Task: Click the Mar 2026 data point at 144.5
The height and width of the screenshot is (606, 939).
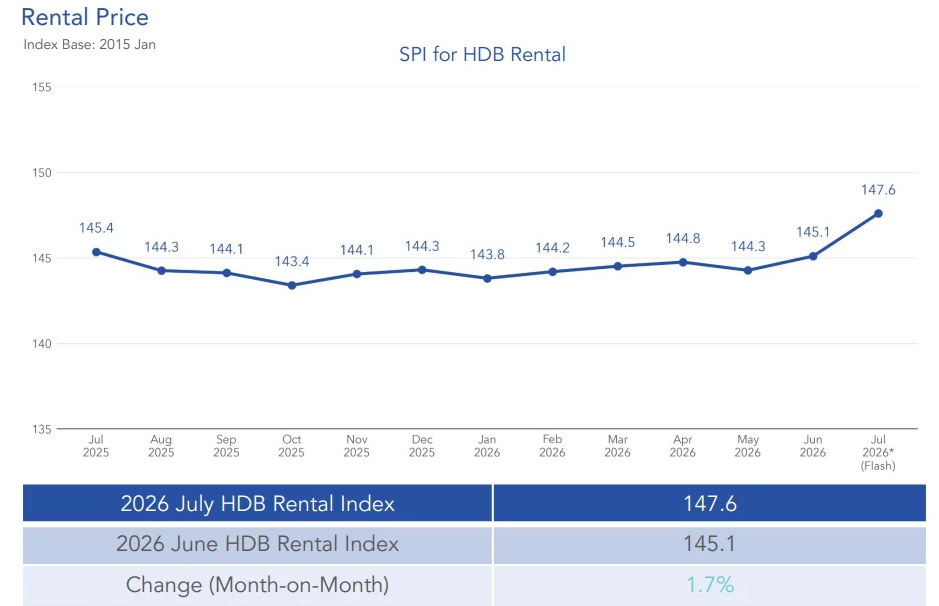Action: pos(618,266)
